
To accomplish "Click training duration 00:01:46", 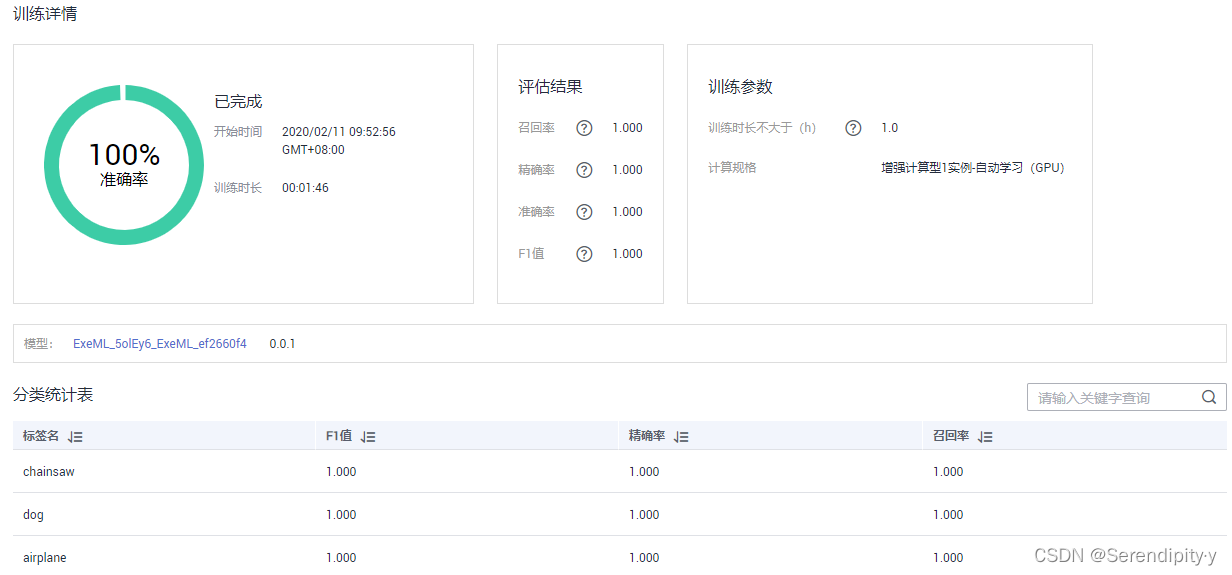I will point(305,188).
